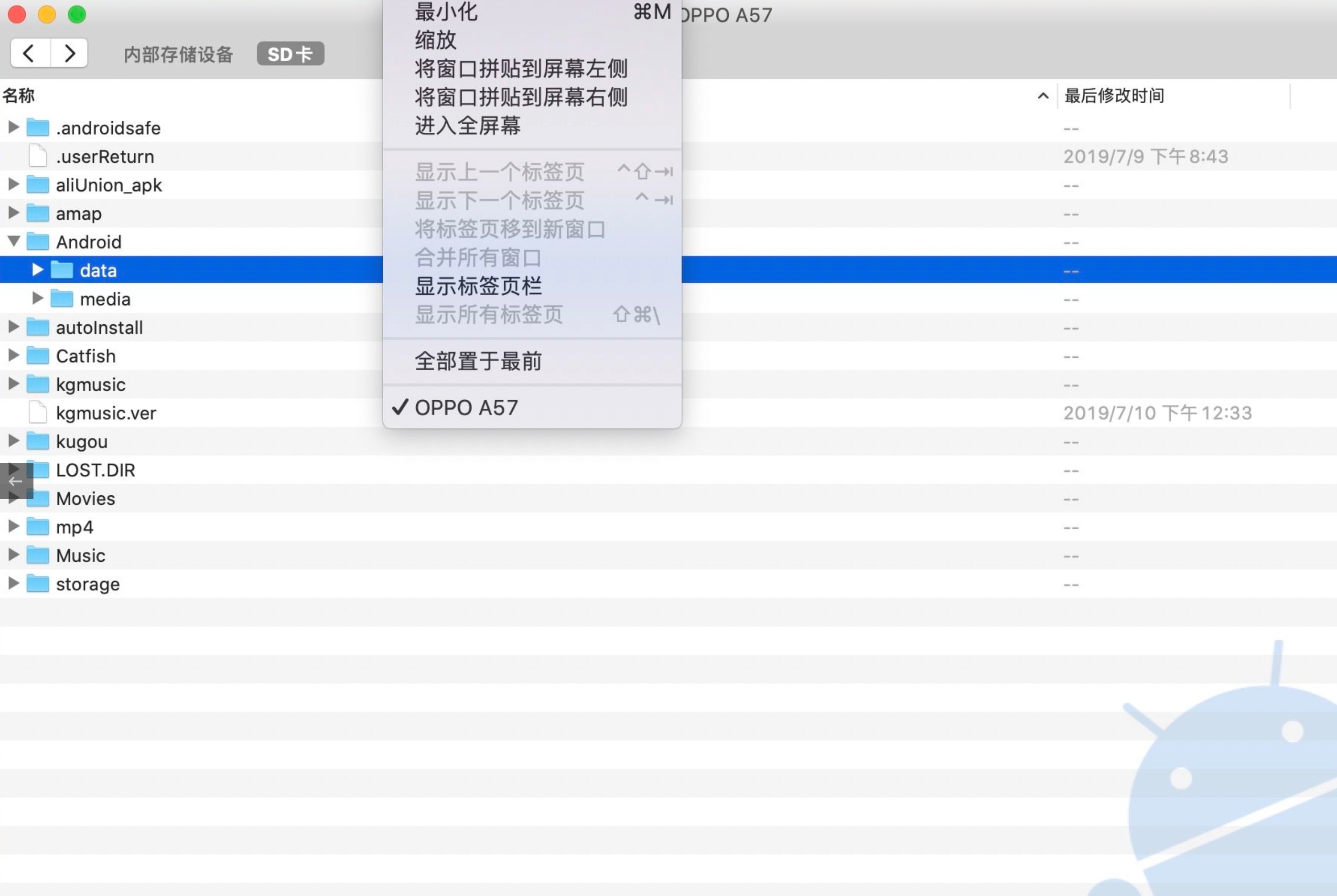Click the .userReturn file name
The height and width of the screenshot is (896, 1337).
click(105, 156)
